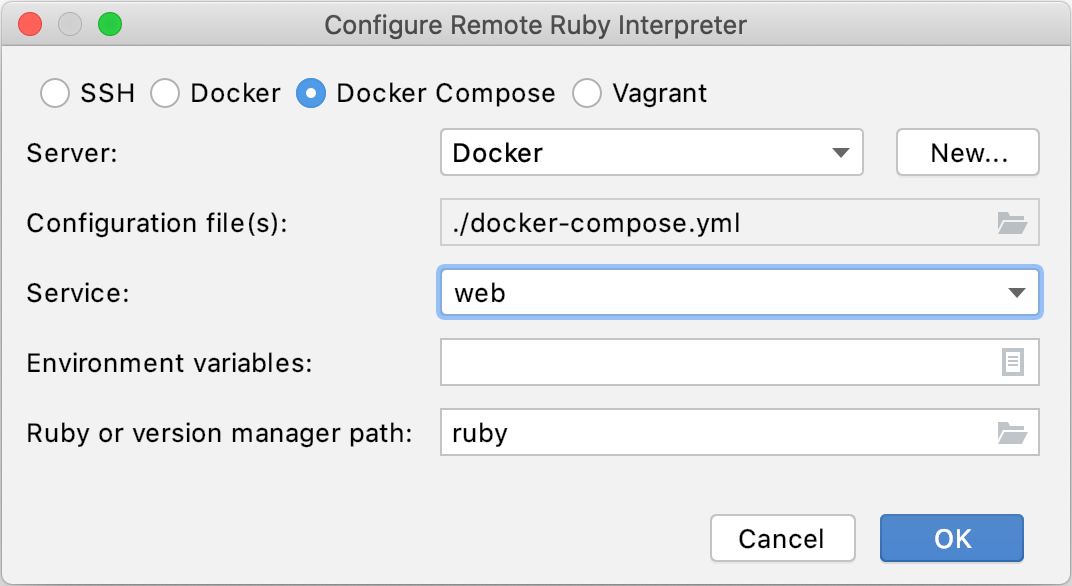
Task: Click the Service dropdown arrow icon
Action: point(1017,292)
